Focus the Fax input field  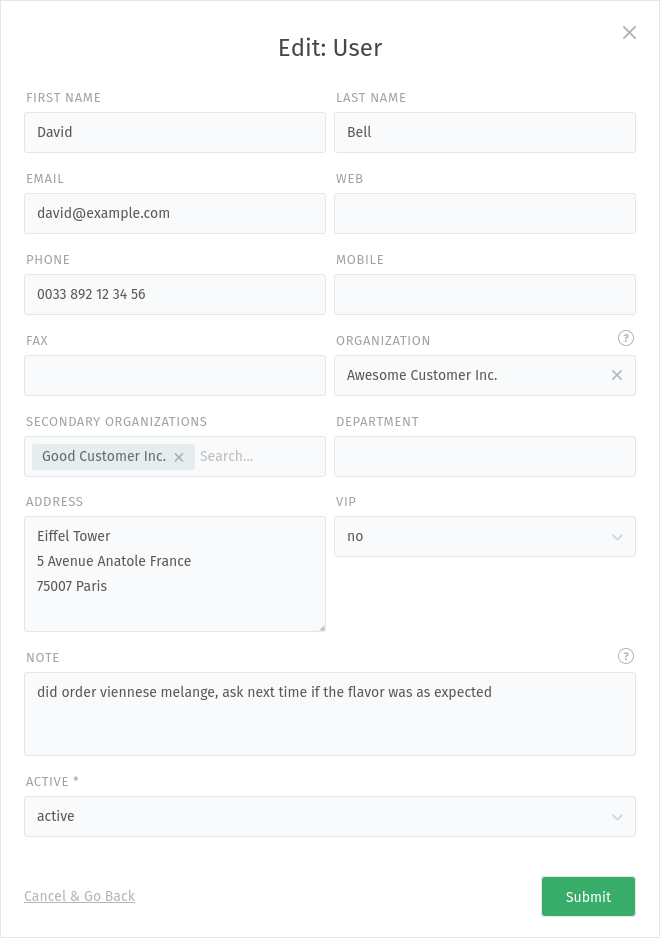[175, 375]
